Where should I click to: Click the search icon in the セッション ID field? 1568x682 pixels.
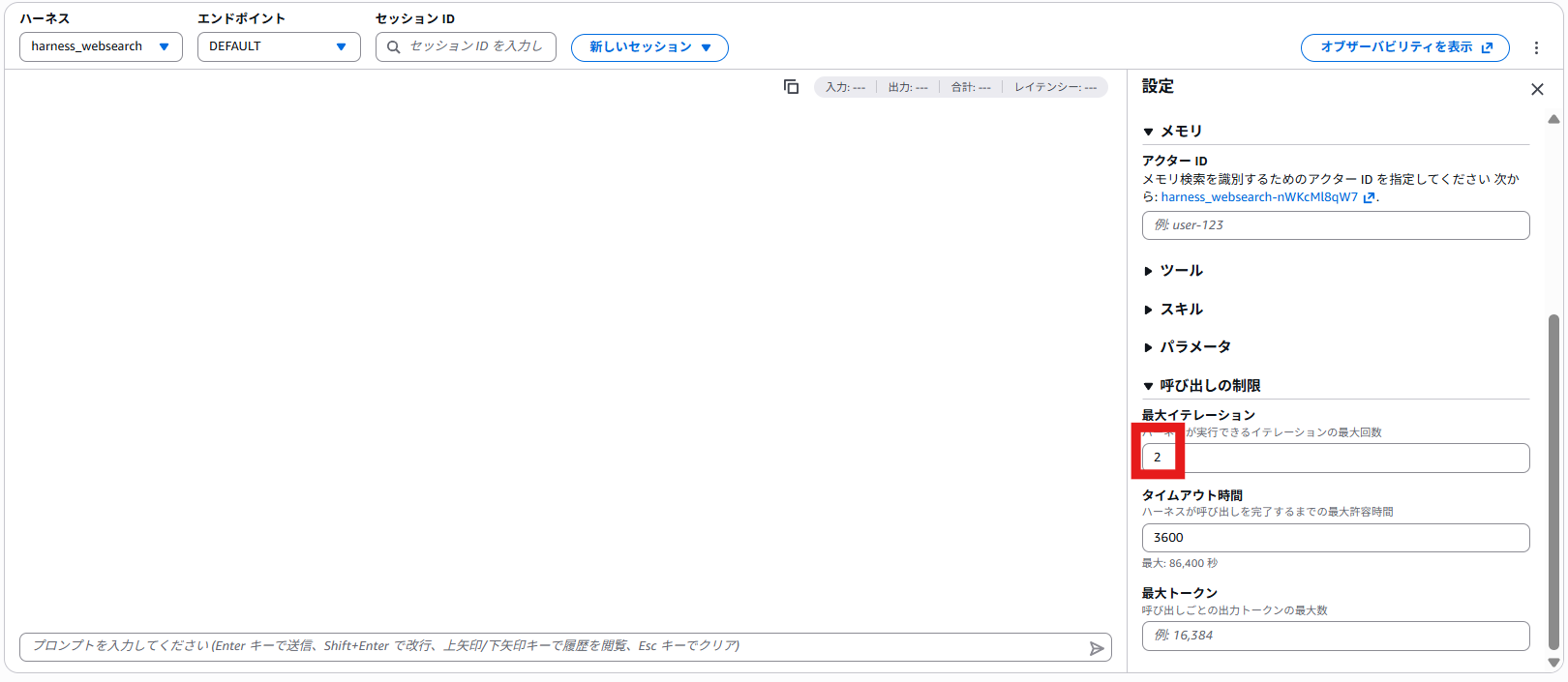pyautogui.click(x=394, y=46)
